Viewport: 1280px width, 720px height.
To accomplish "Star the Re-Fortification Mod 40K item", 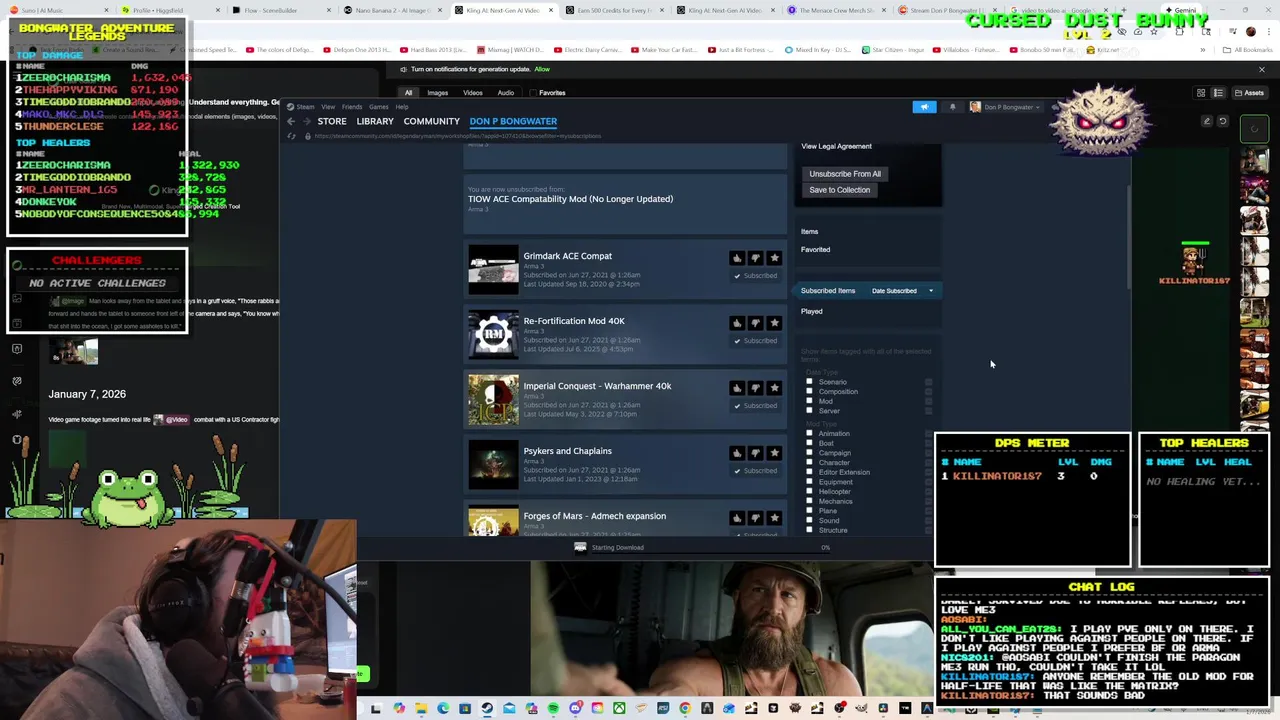I will (774, 323).
